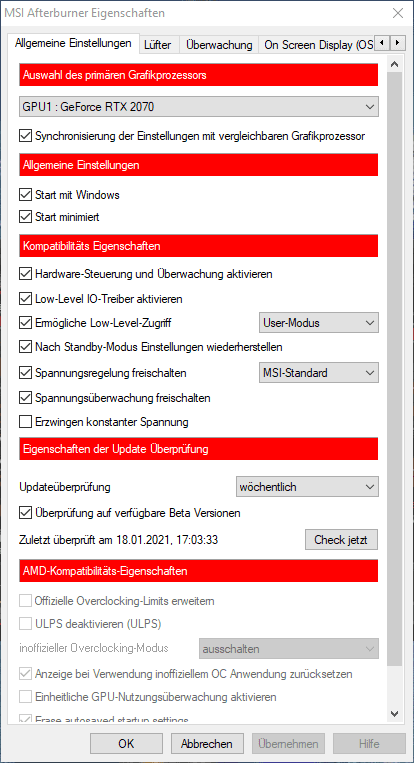Toggle Start mit Windows checkbox
This screenshot has height=763, width=414.
click(25, 195)
